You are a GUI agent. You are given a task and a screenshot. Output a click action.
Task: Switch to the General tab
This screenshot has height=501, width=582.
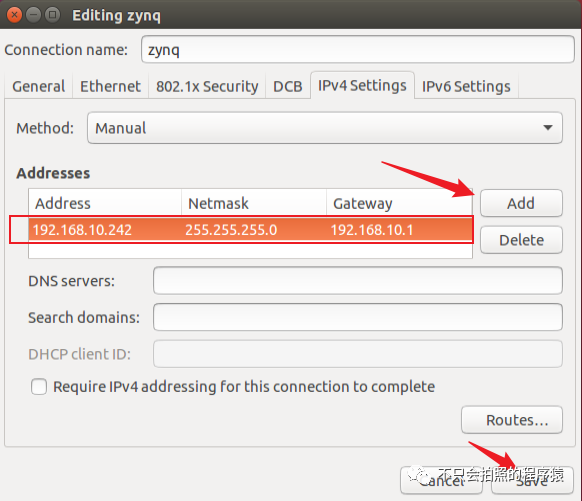[39, 86]
